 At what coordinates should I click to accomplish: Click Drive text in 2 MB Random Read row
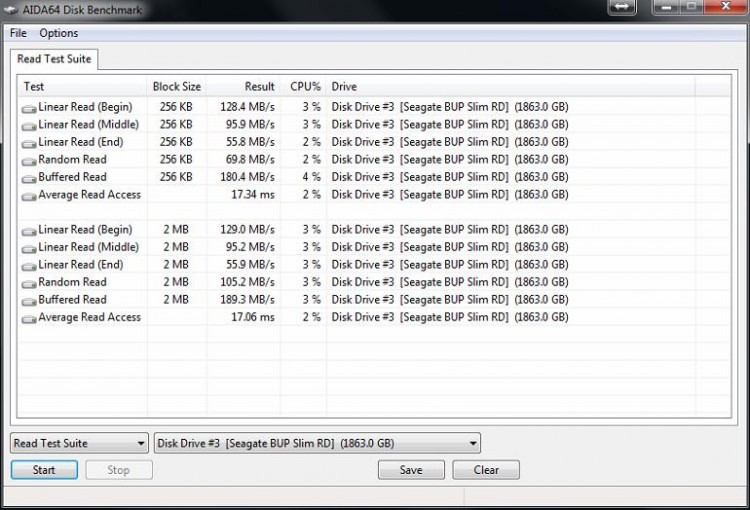(x=450, y=282)
